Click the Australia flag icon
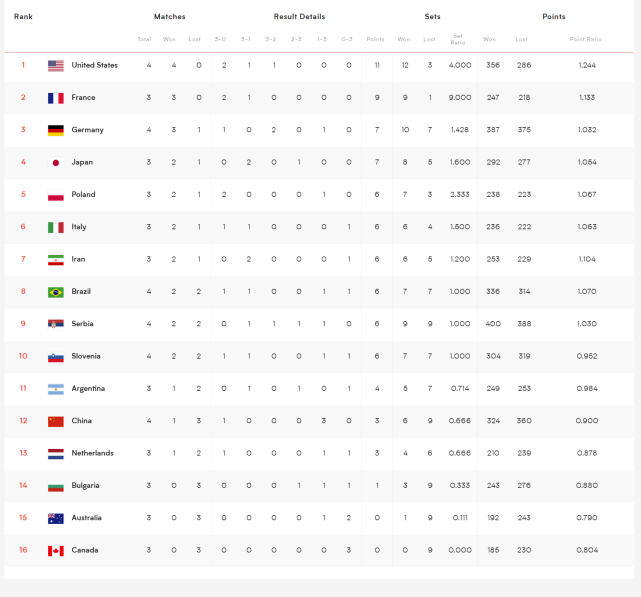The image size is (641, 597). tap(56, 518)
